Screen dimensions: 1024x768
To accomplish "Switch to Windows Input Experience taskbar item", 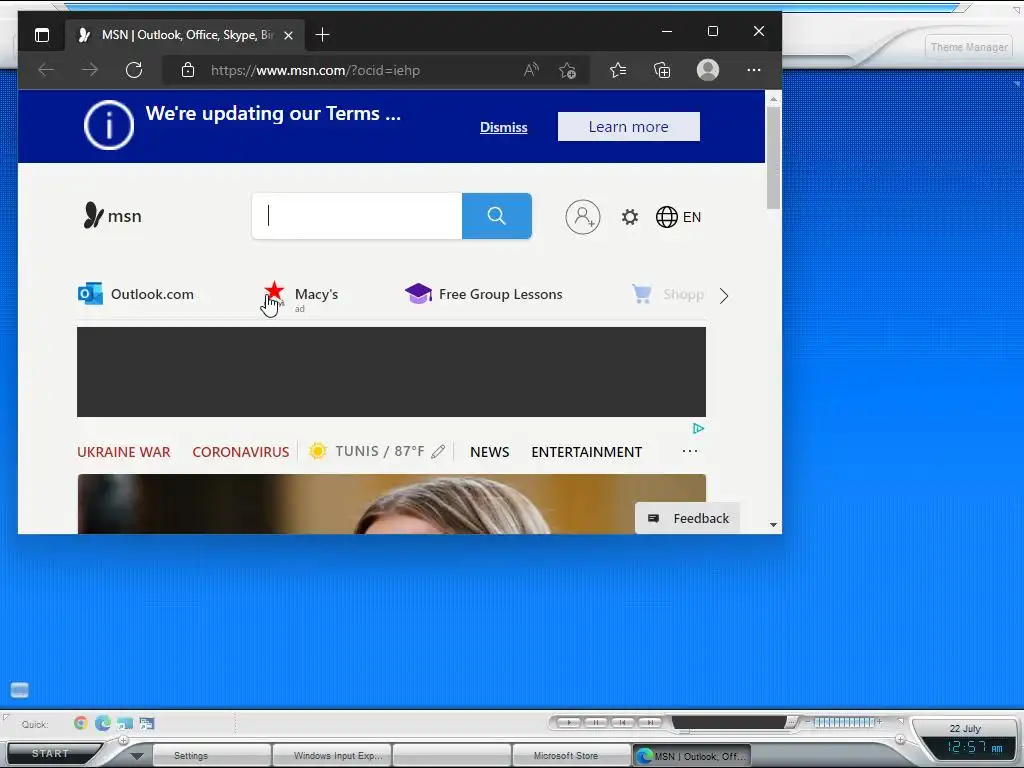I will 332,756.
